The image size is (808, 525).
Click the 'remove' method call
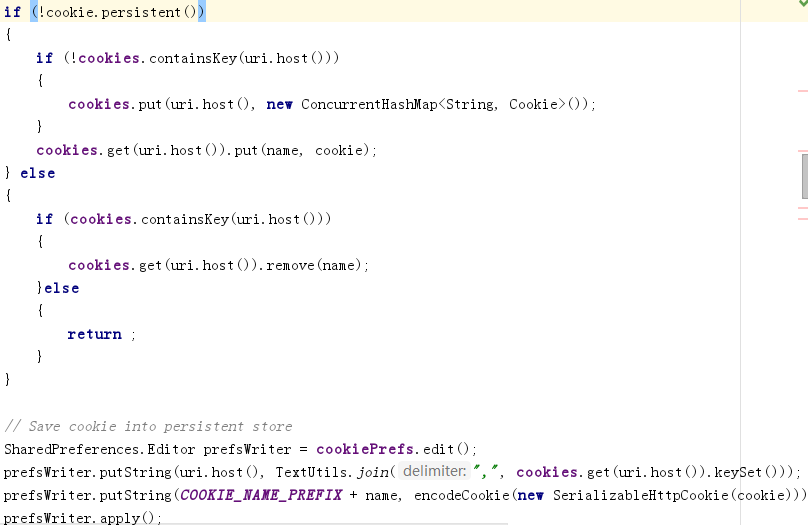[x=290, y=265]
